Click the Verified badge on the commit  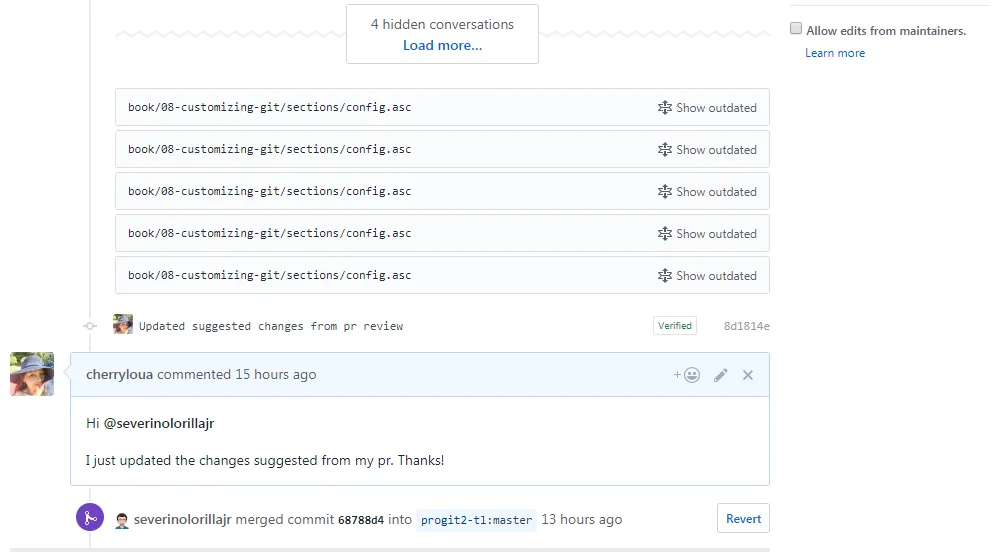click(x=674, y=326)
